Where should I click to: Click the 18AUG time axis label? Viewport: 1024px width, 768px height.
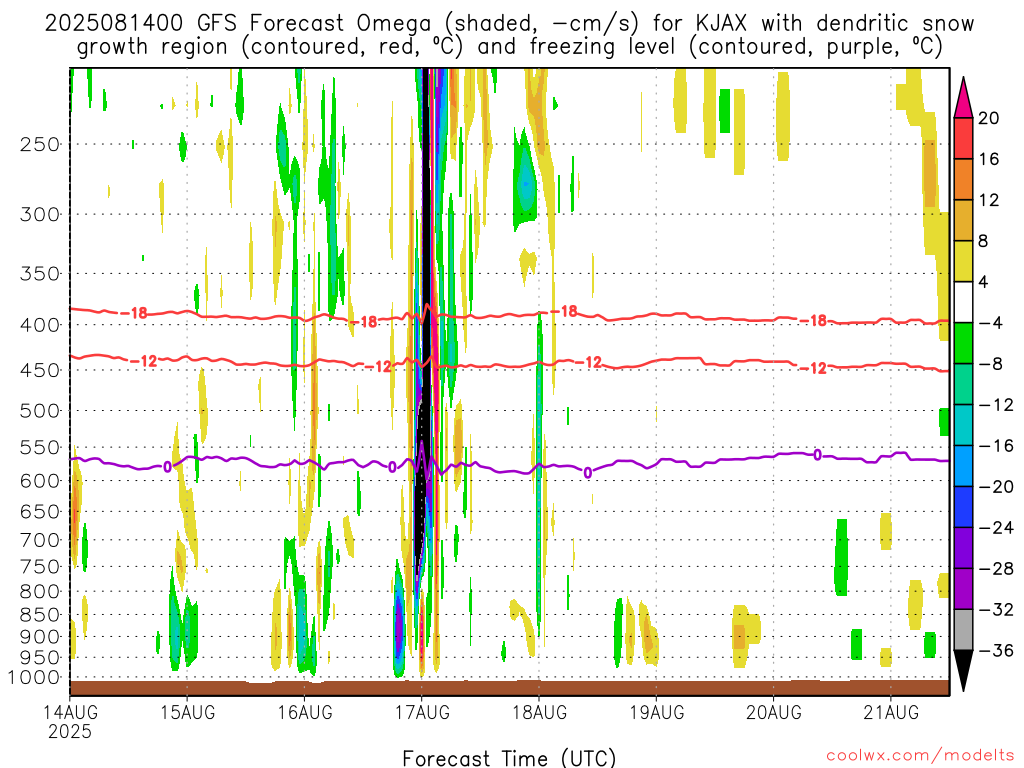point(539,712)
